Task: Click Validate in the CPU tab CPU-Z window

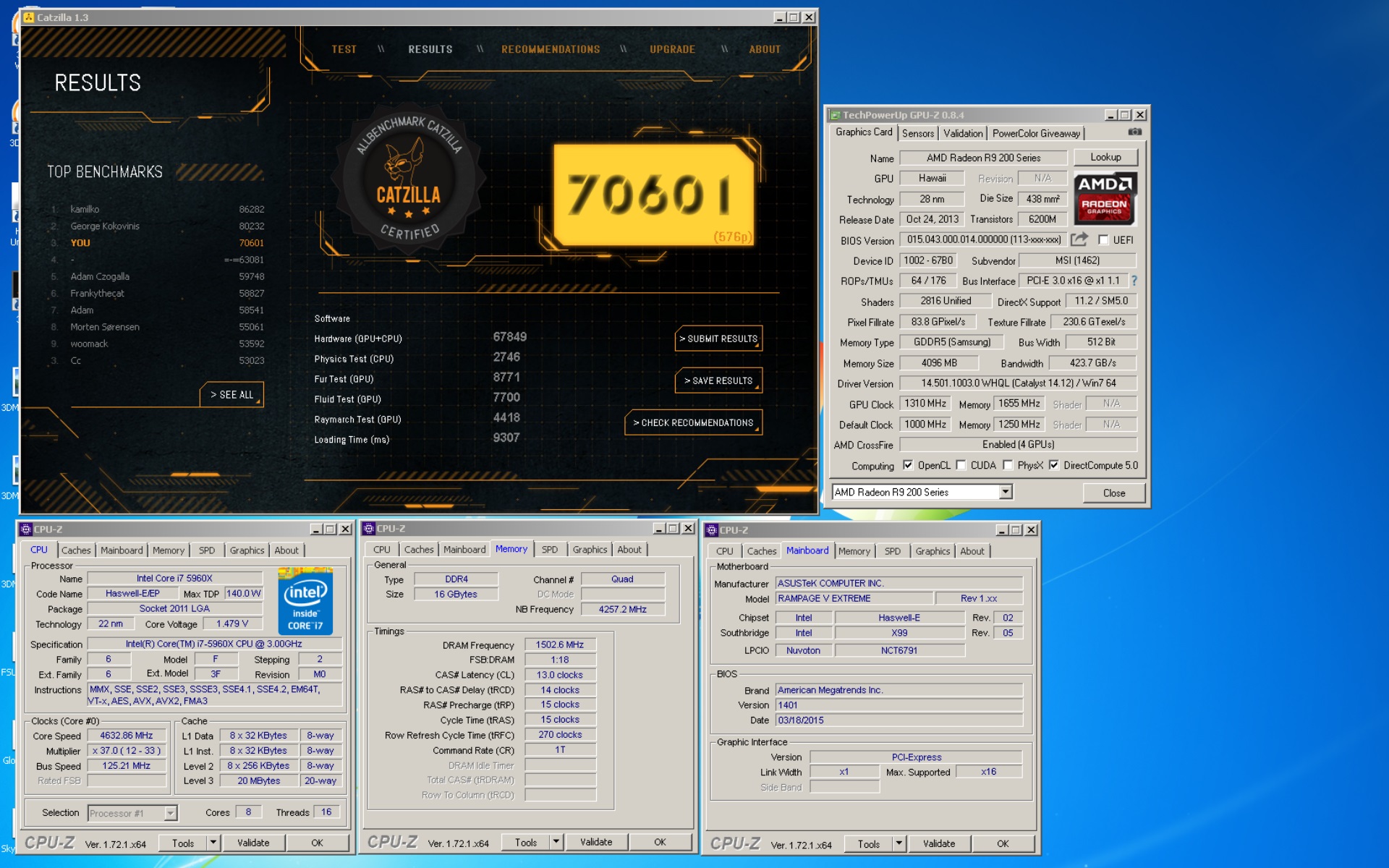Action: click(253, 843)
